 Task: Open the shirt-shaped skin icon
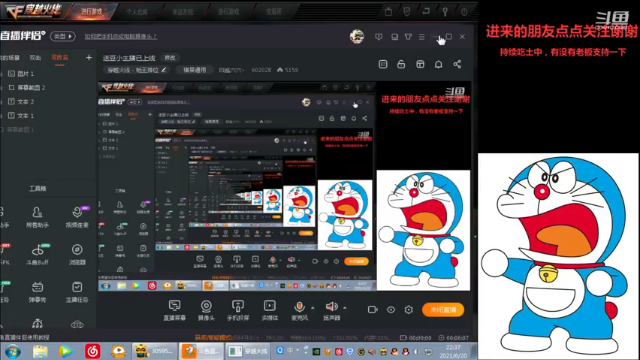click(408, 37)
